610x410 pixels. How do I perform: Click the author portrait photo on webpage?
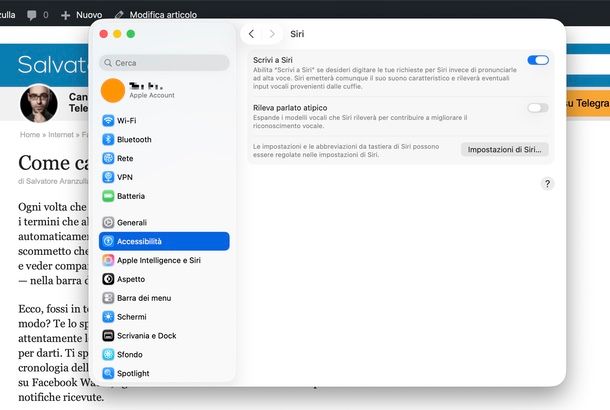(x=39, y=103)
